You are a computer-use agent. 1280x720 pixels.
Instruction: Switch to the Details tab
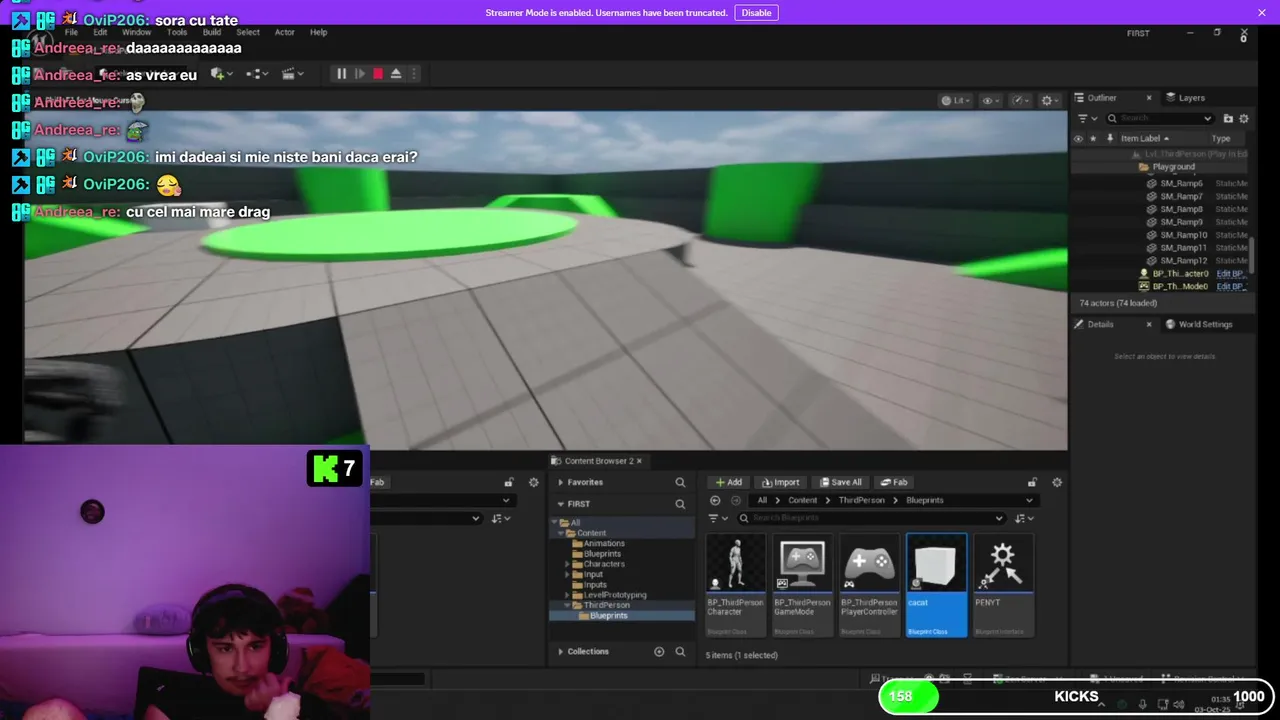(1100, 324)
